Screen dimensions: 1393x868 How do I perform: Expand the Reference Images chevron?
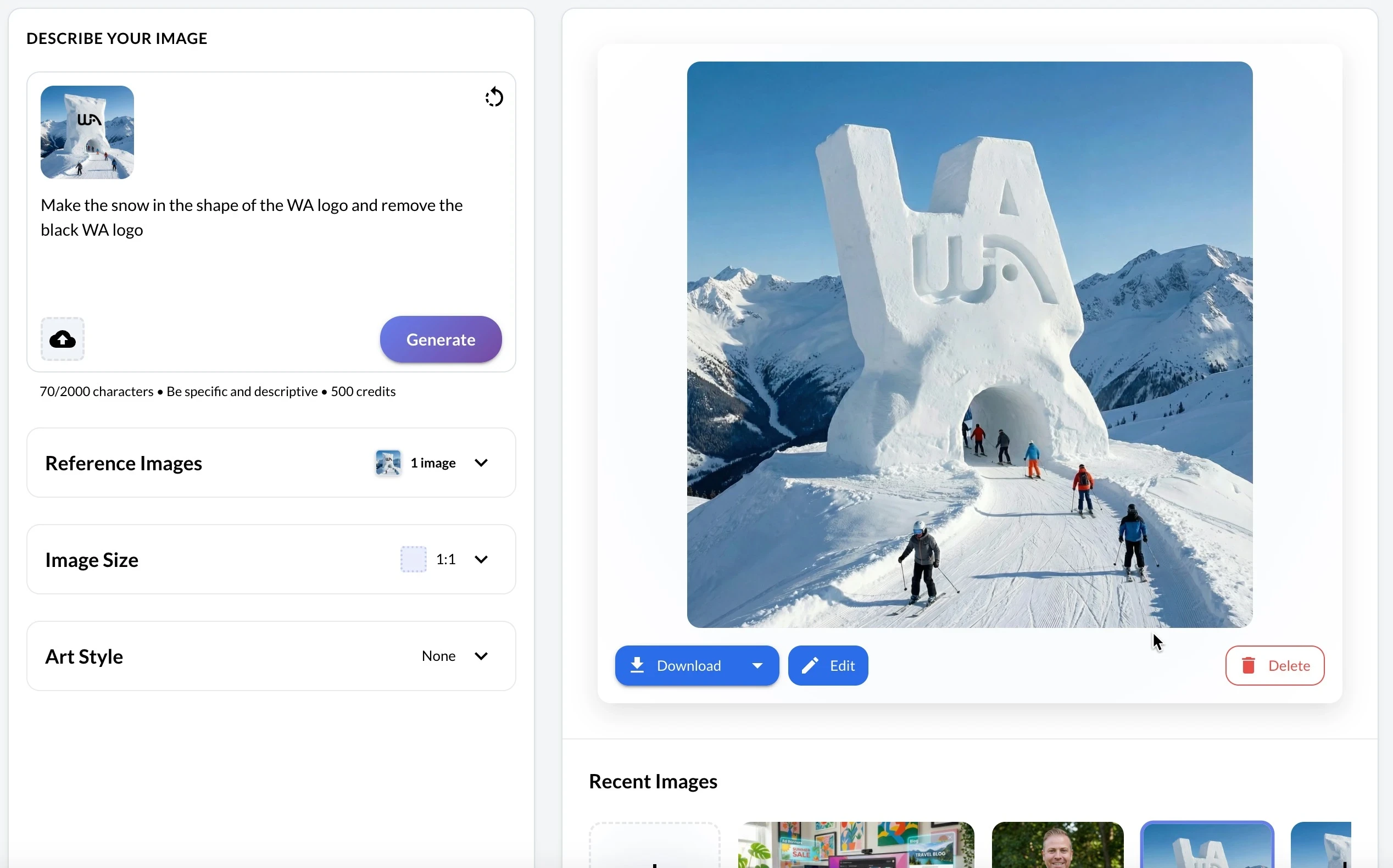[481, 463]
